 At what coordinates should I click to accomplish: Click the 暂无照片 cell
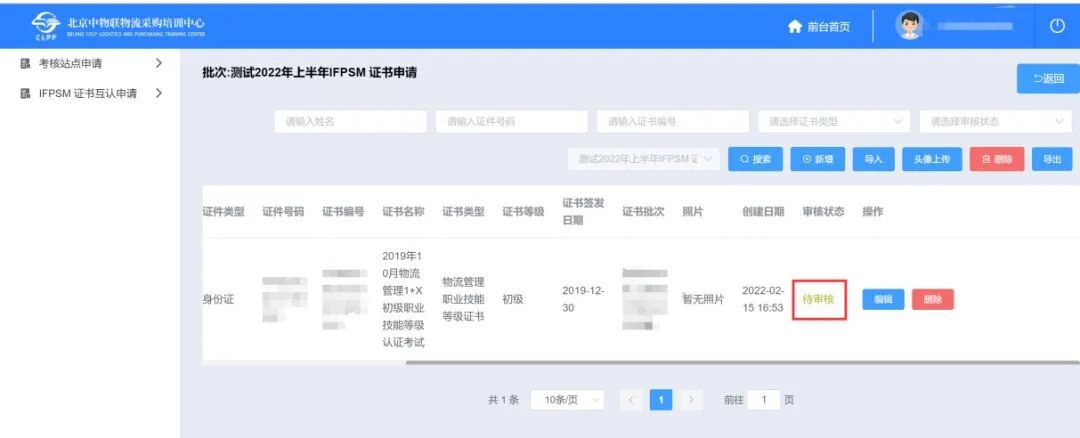(x=703, y=300)
